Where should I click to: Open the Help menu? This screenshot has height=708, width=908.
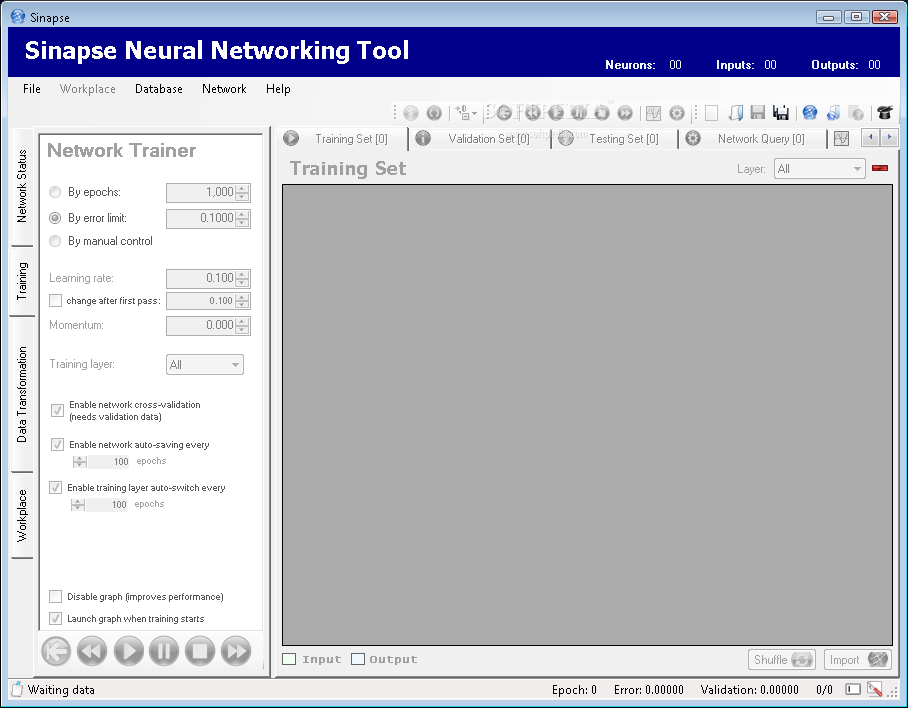(x=278, y=89)
